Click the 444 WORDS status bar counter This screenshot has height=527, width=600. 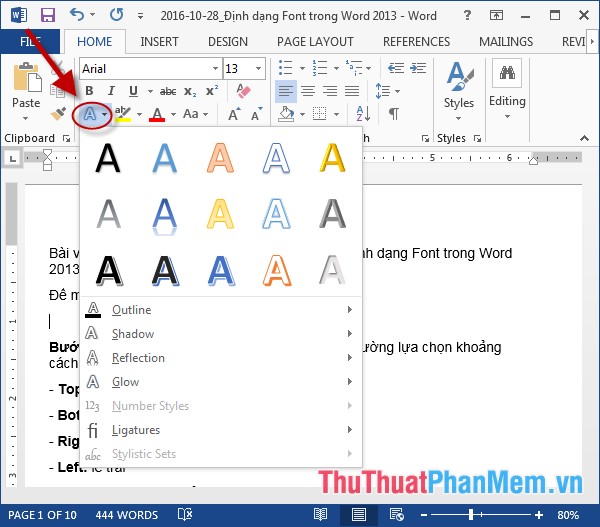click(127, 515)
